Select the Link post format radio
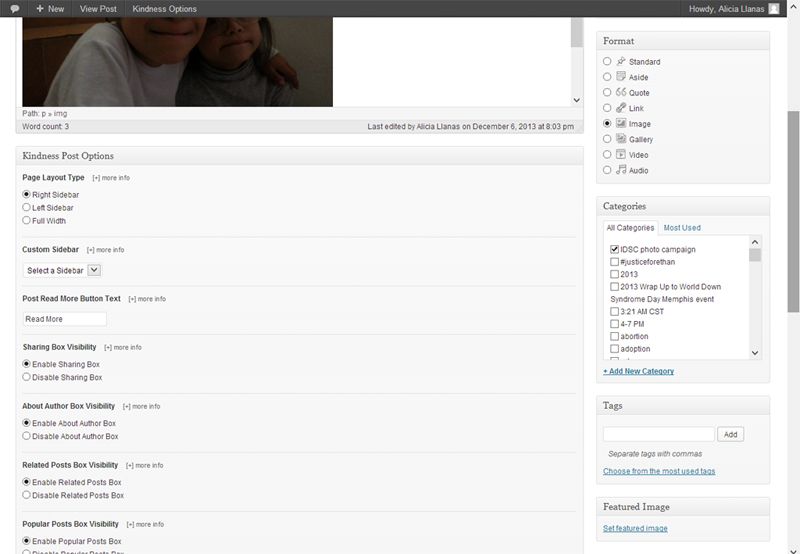Image resolution: width=800 pixels, height=554 pixels. tap(607, 108)
